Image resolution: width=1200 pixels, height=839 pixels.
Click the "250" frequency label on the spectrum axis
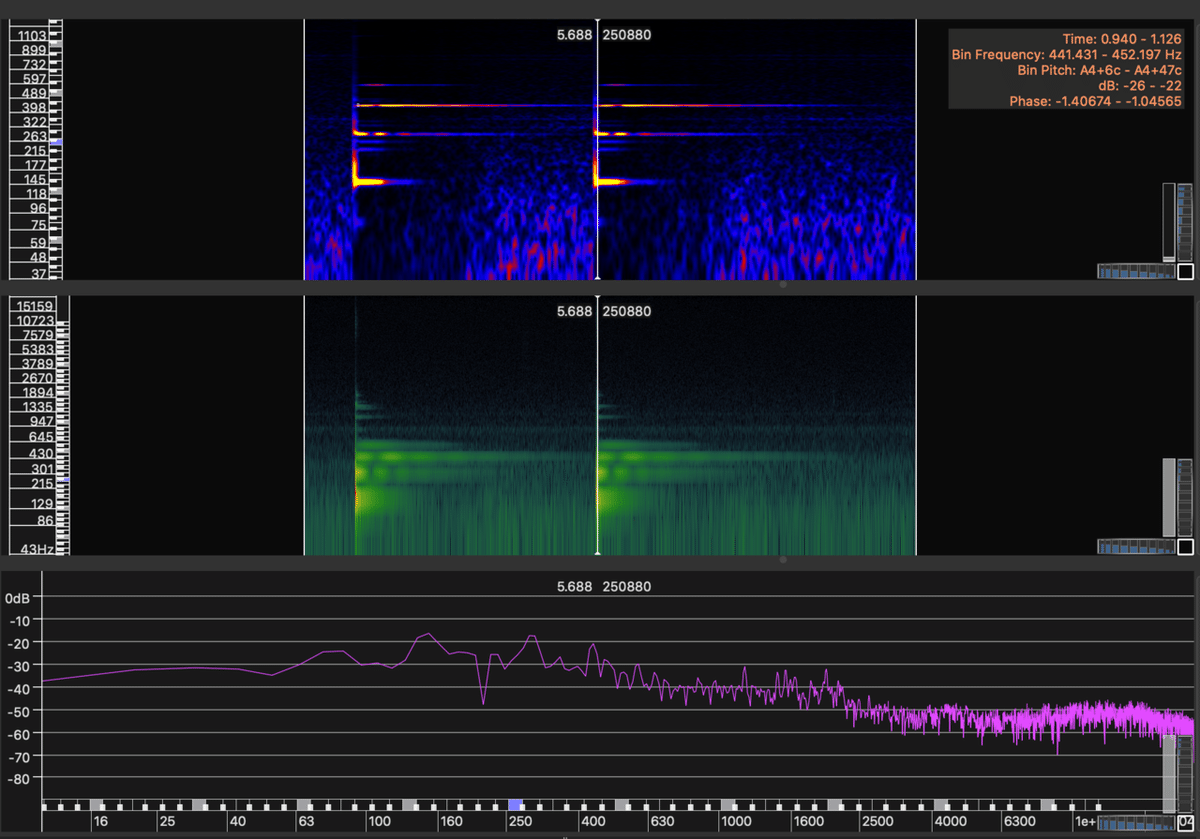519,822
